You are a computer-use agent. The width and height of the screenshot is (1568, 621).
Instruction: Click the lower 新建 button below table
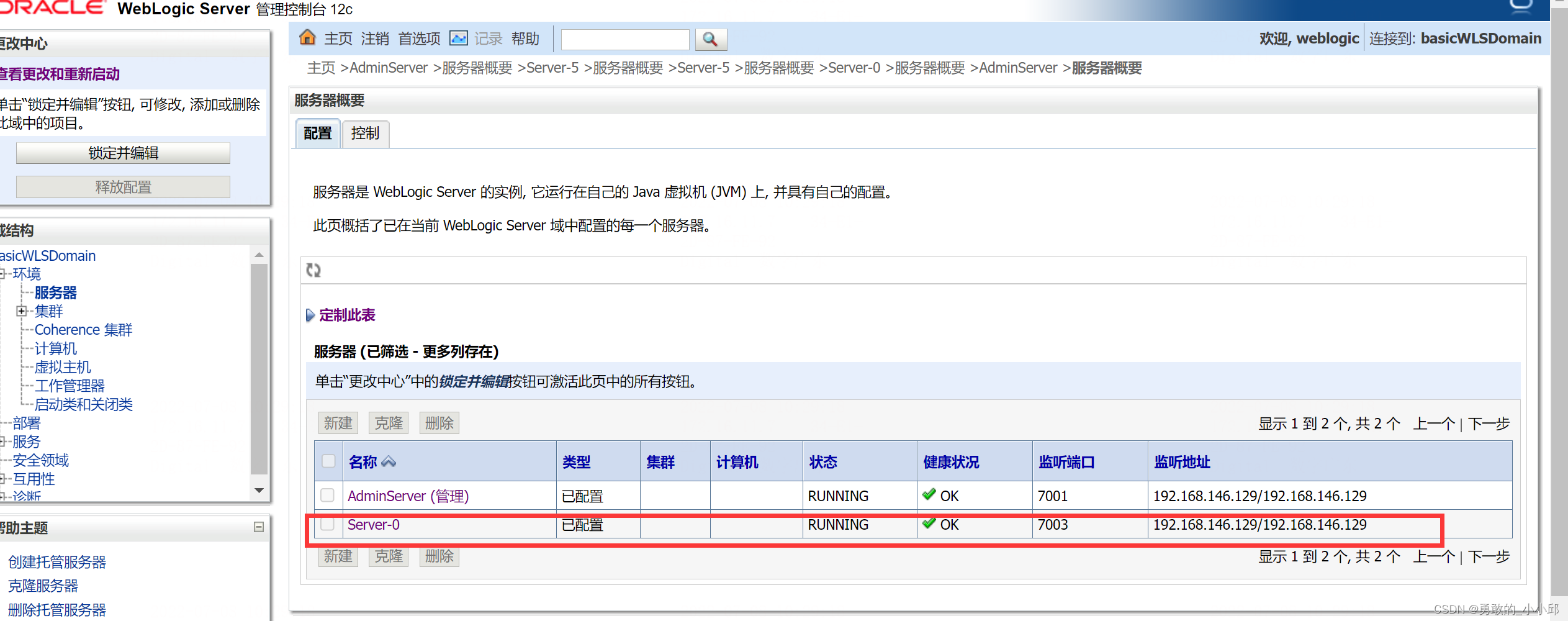338,556
